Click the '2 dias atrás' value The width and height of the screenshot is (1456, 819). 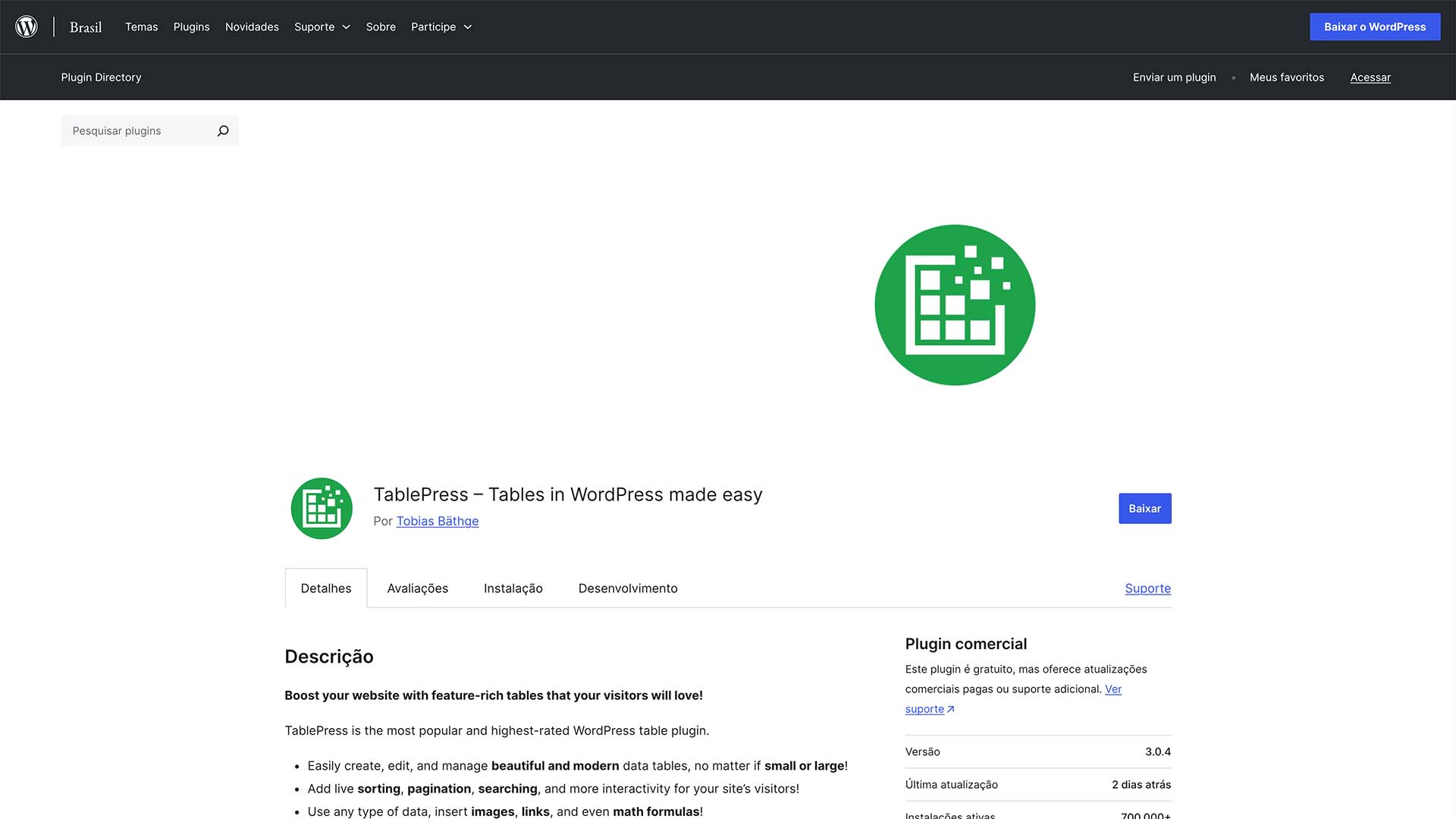(x=1141, y=784)
